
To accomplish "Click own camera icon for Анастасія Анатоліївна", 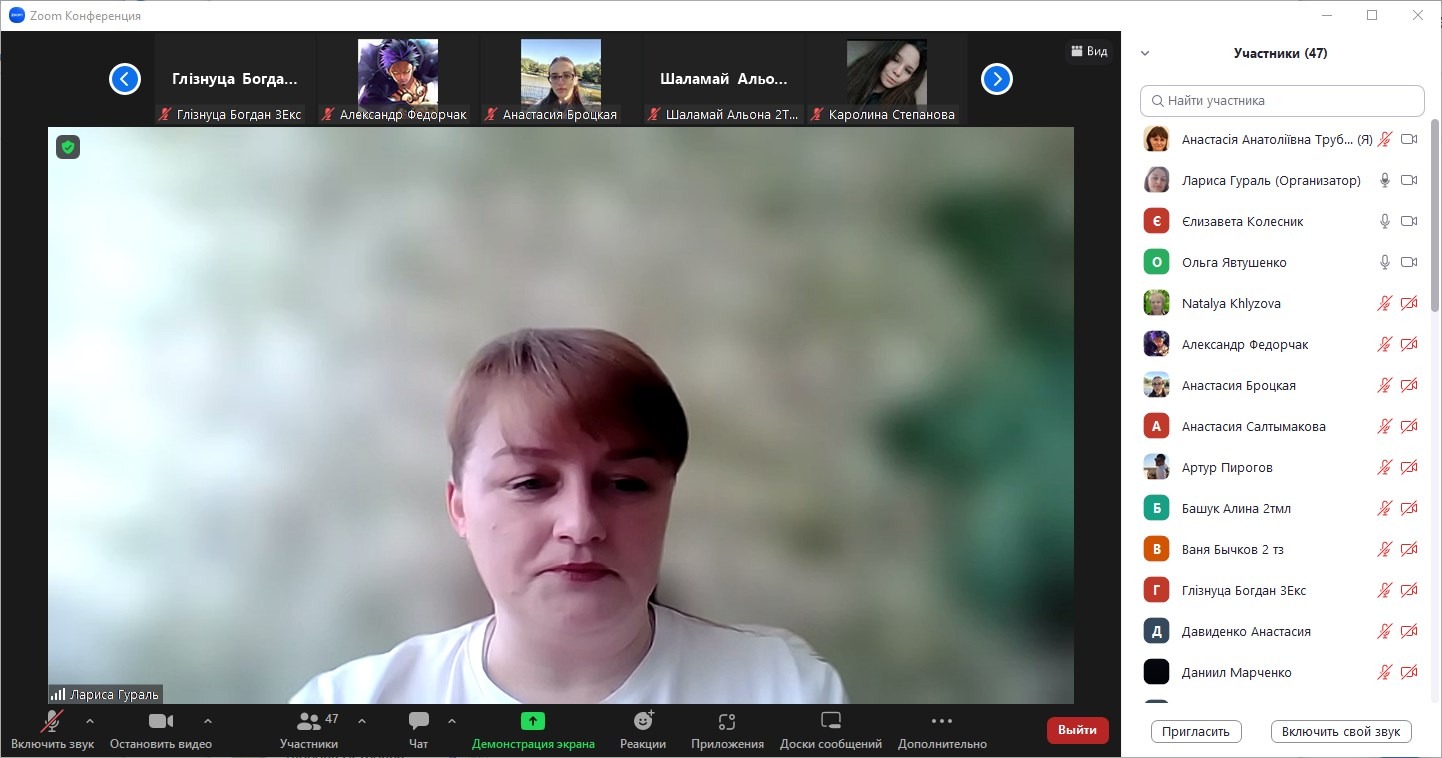I will point(1409,139).
